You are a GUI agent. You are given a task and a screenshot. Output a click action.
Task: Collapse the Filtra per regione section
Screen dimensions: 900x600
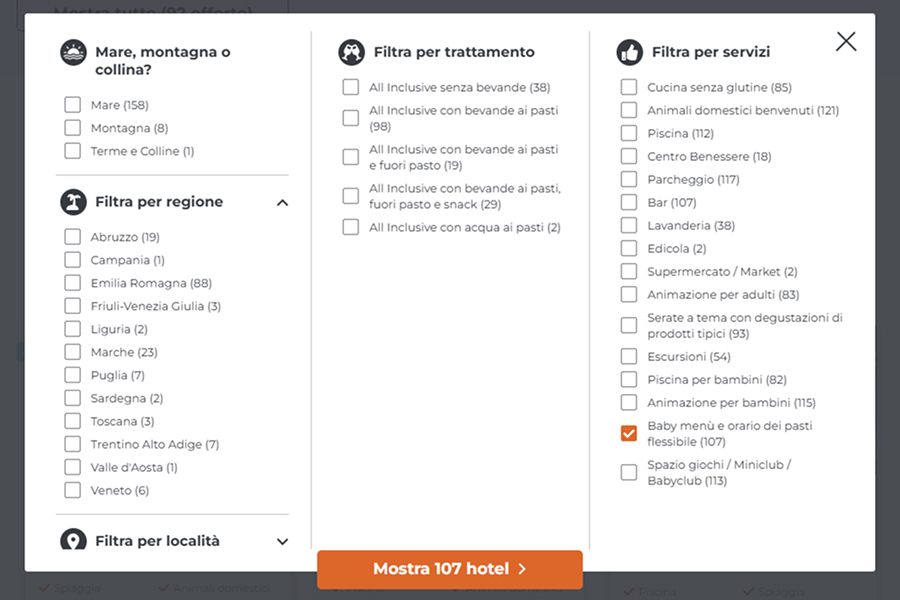pos(282,203)
